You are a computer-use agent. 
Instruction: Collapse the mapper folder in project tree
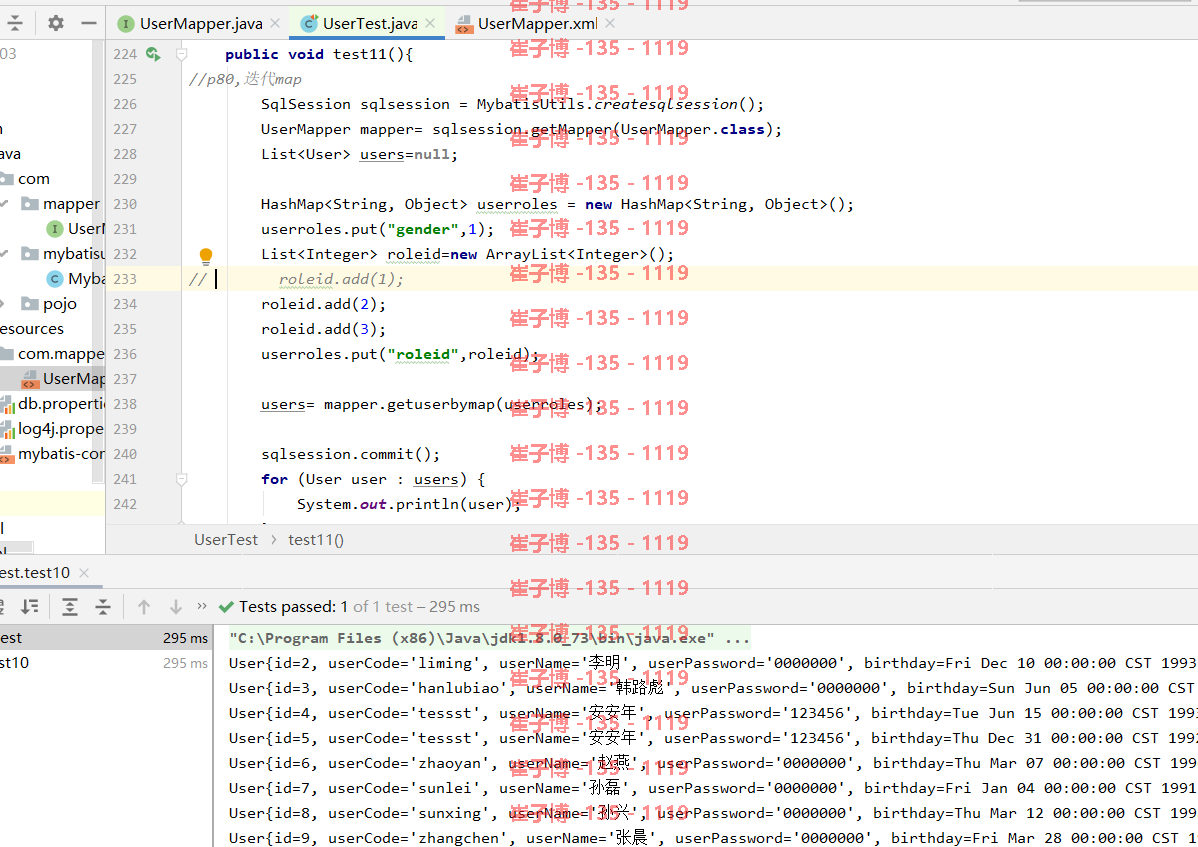point(5,203)
